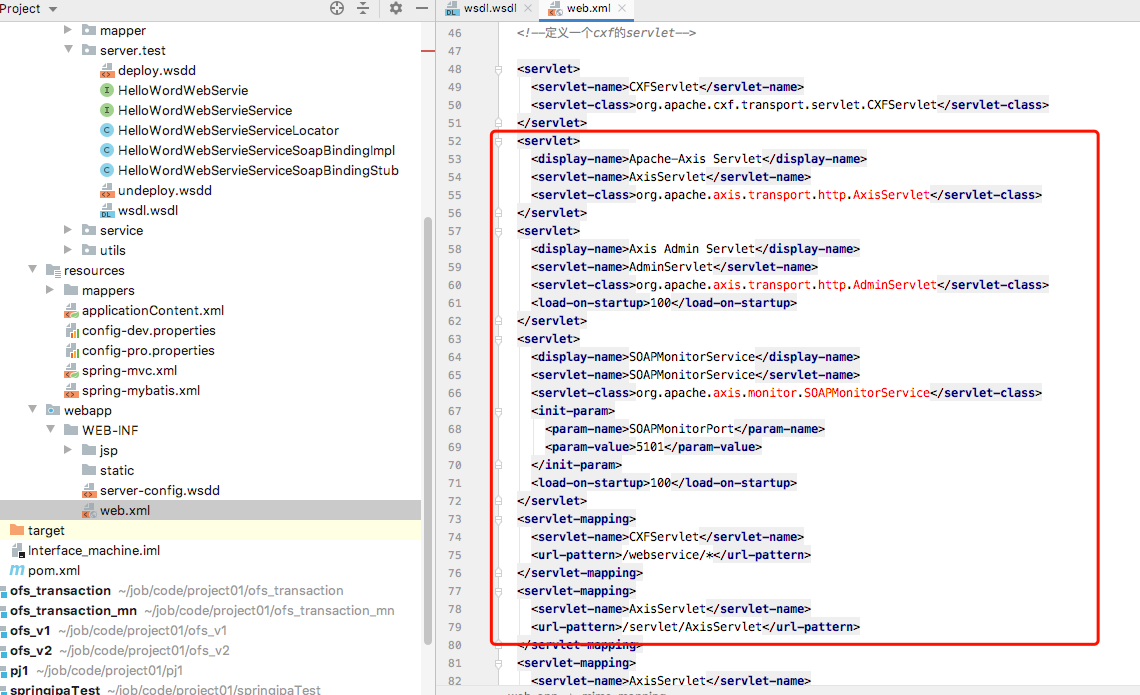Click the applicationContent.xml file icon
The image size is (1140, 695).
click(x=71, y=310)
